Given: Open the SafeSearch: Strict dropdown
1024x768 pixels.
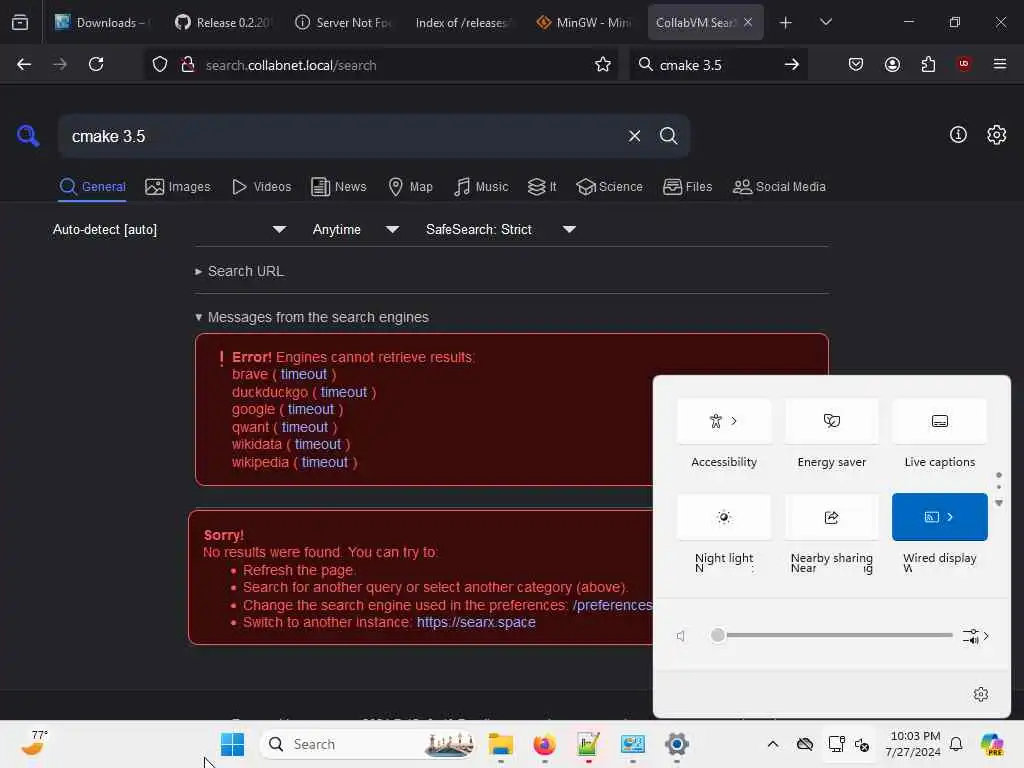Looking at the screenshot, I should 500,229.
